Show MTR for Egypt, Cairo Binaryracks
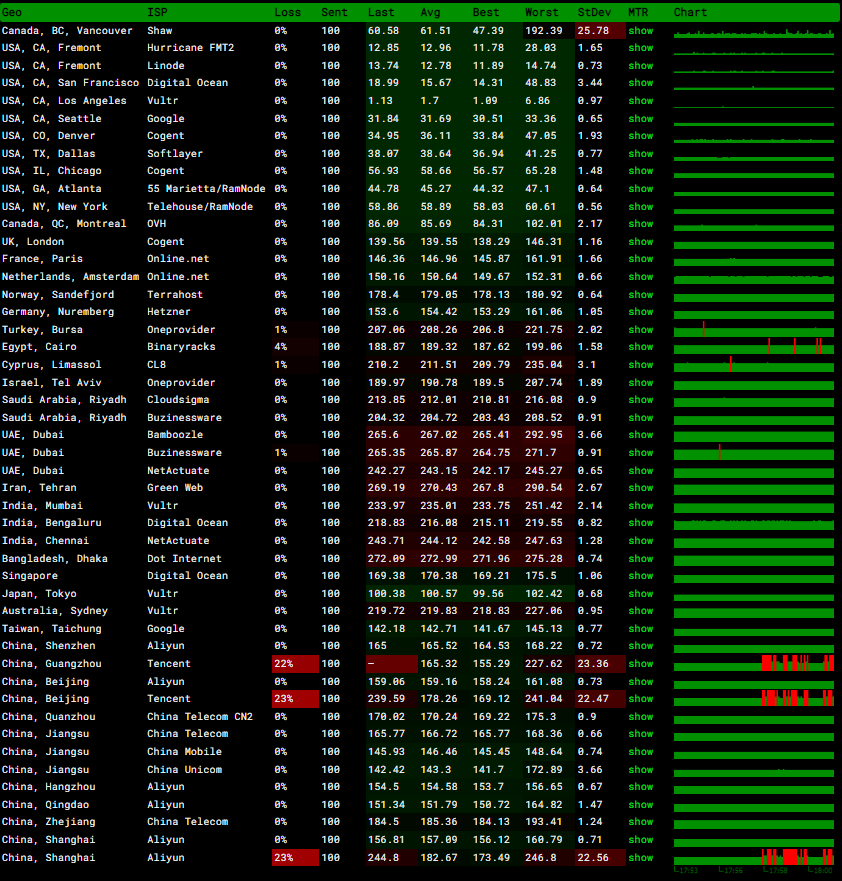 (640, 347)
